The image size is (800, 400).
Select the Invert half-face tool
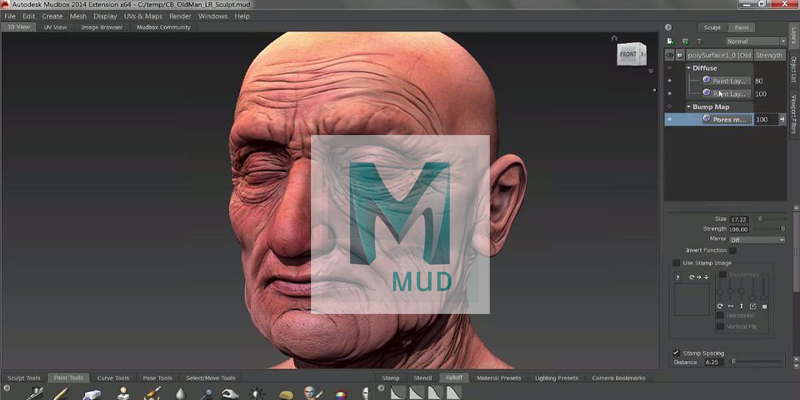365,394
